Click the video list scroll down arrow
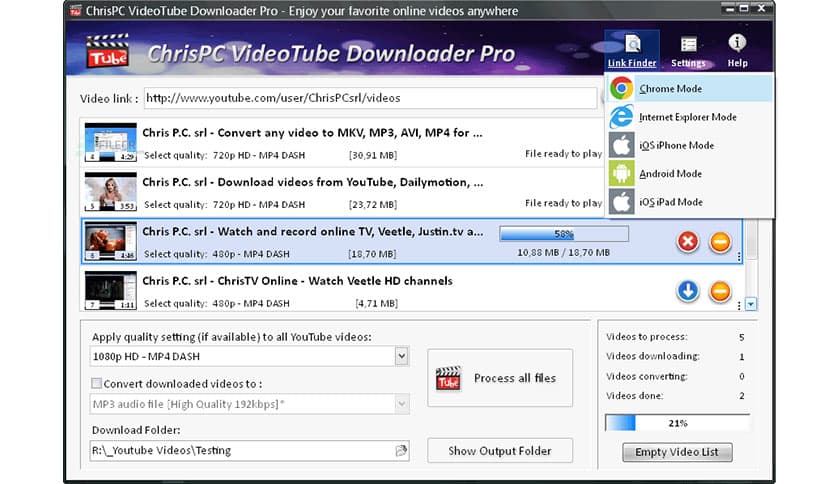The height and width of the screenshot is (484, 836). [x=751, y=305]
